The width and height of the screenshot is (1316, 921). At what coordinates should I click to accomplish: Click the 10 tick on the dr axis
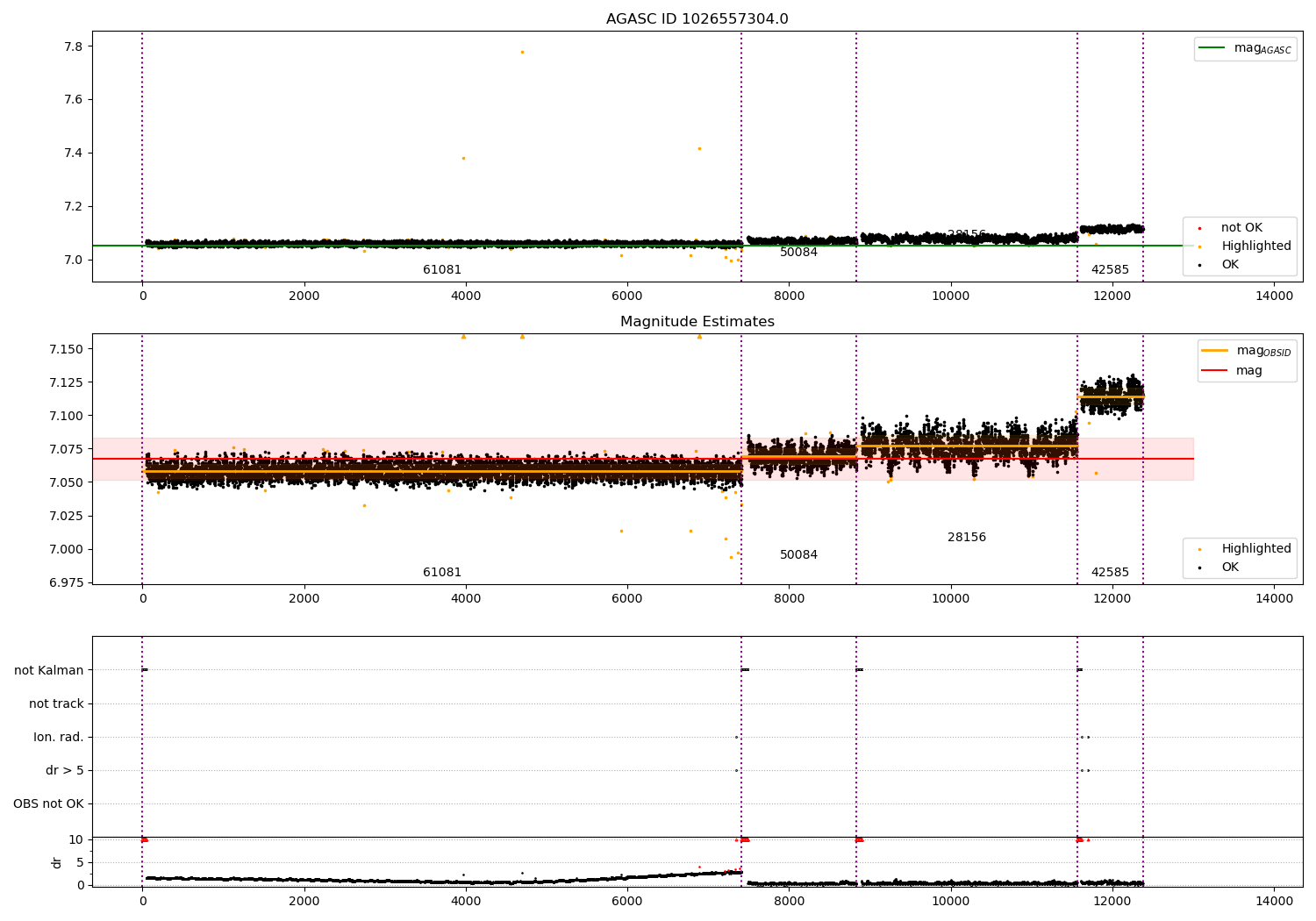pos(76,839)
